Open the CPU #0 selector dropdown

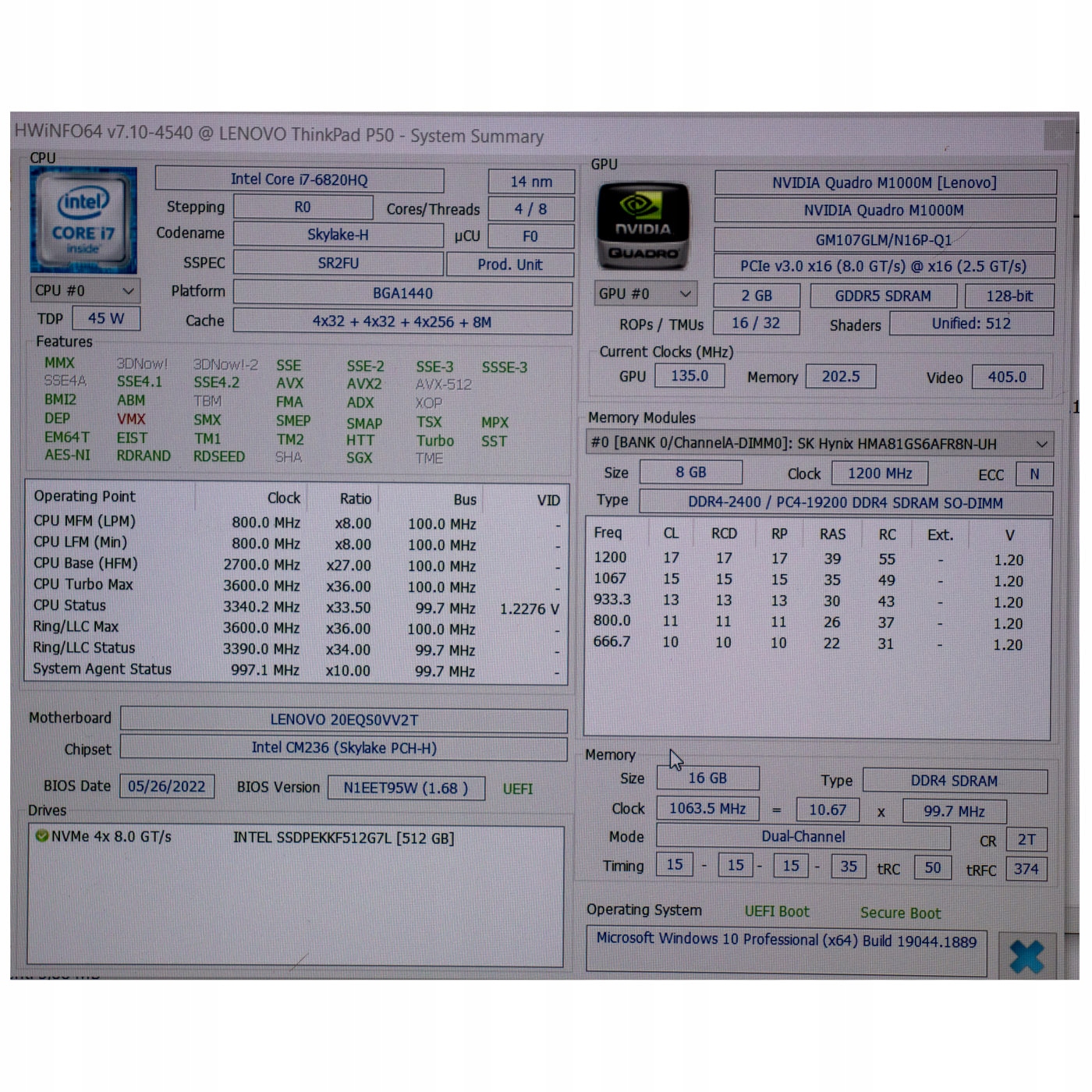(x=86, y=291)
